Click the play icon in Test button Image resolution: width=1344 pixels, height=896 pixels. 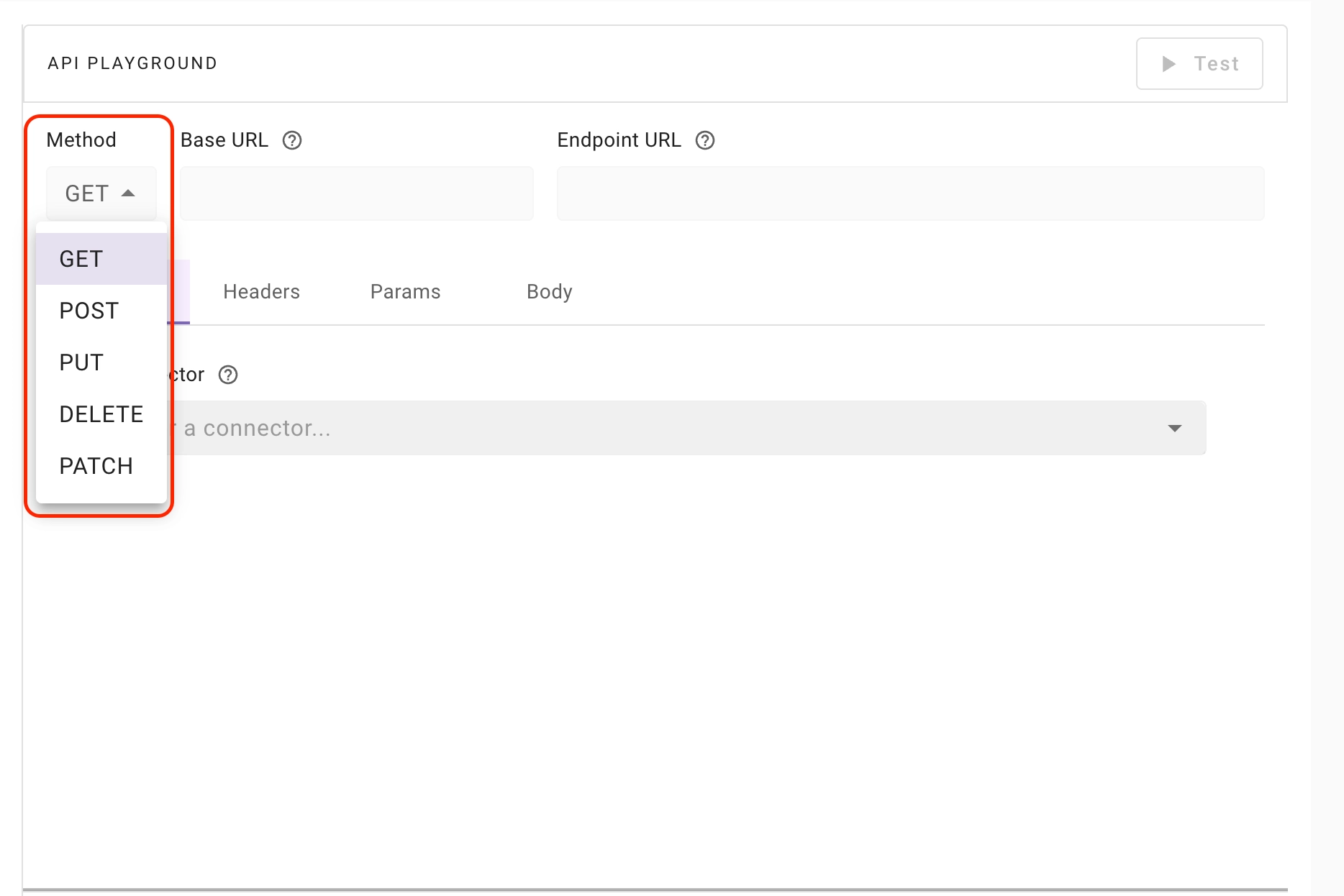coord(1169,64)
